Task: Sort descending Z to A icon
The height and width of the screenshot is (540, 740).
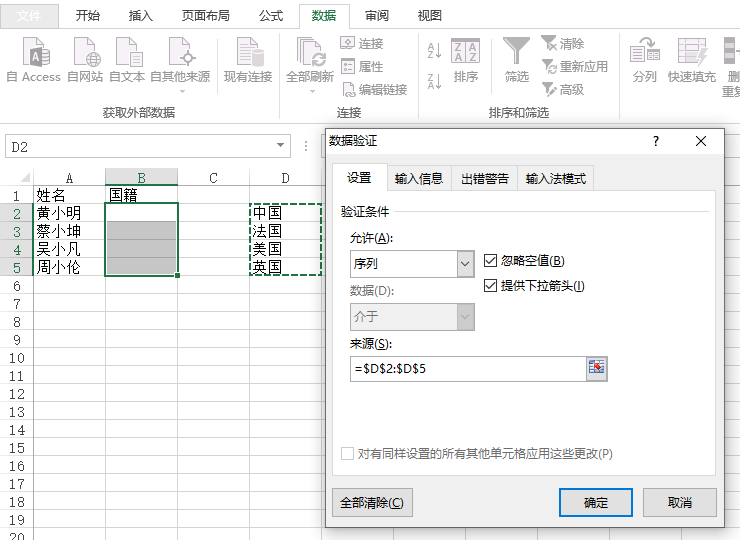Action: 434,81
